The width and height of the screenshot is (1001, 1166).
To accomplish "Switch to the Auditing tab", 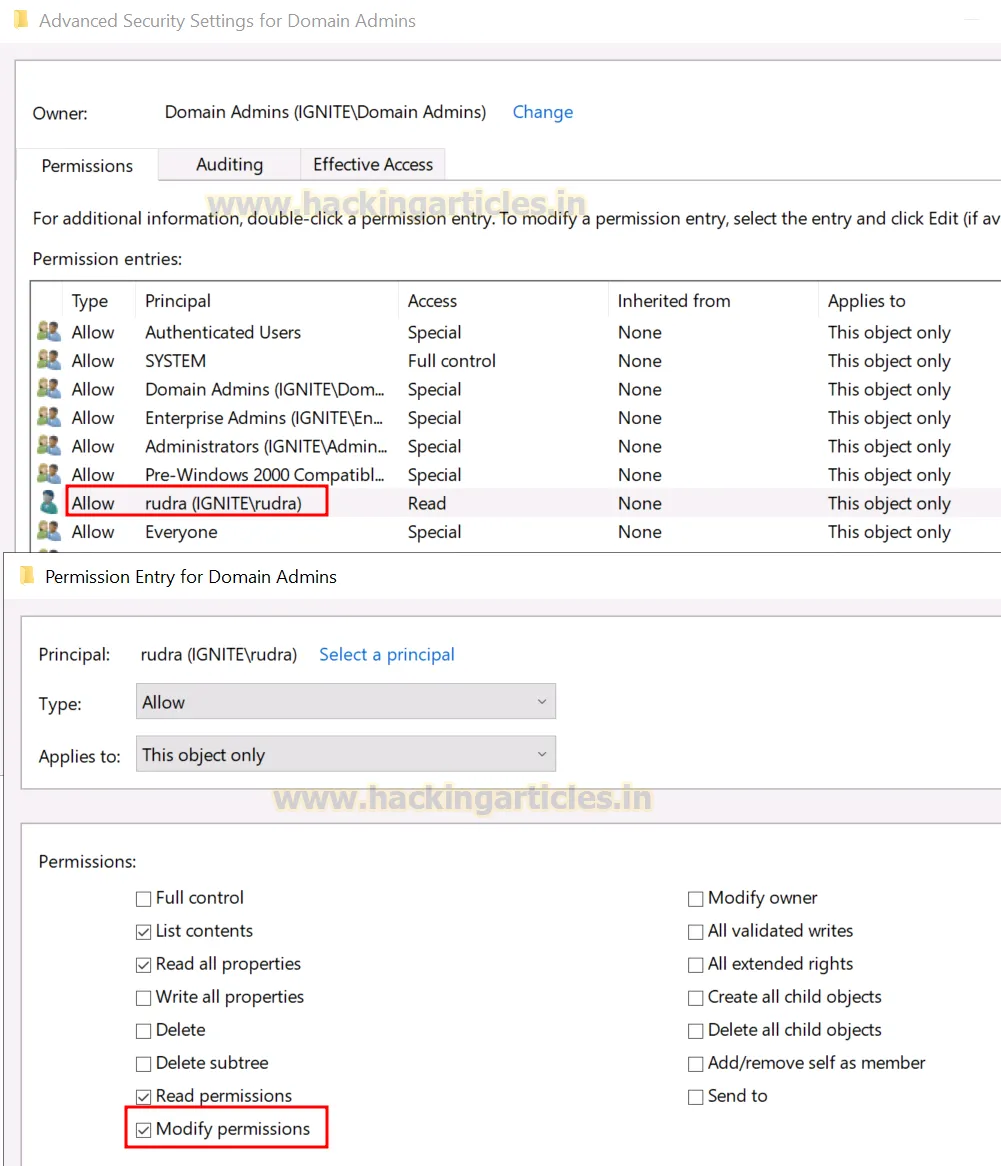I will click(229, 165).
